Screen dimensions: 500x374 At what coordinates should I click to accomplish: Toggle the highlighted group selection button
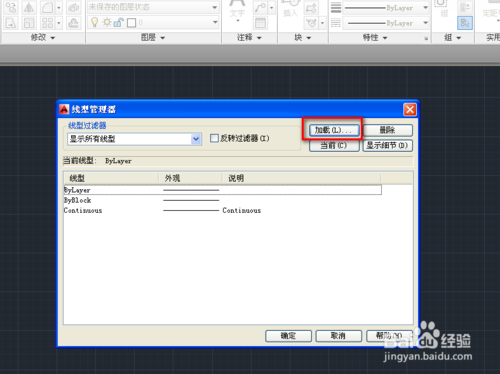[x=465, y=23]
